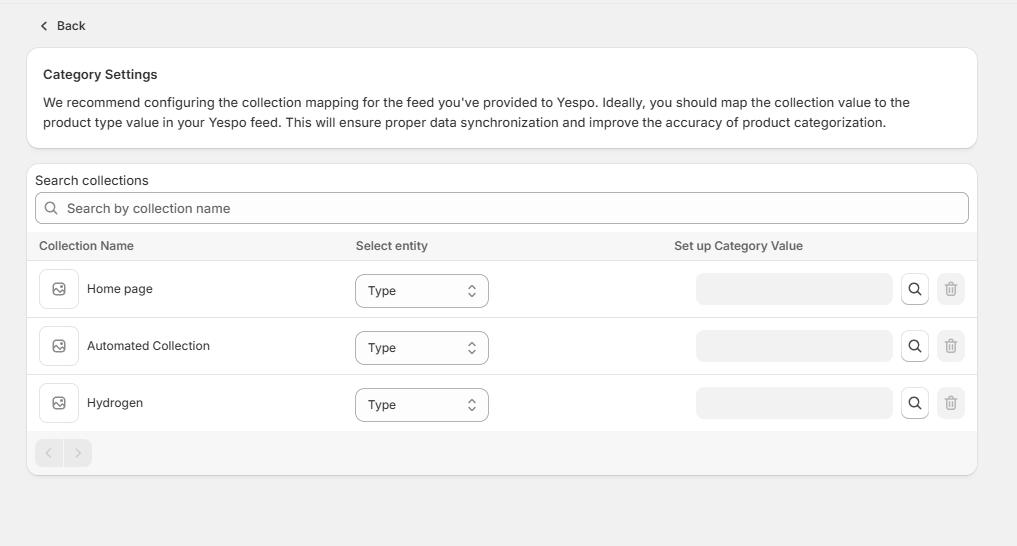Click the search icon in the Home page row
The width and height of the screenshot is (1017, 546).
pos(915,289)
